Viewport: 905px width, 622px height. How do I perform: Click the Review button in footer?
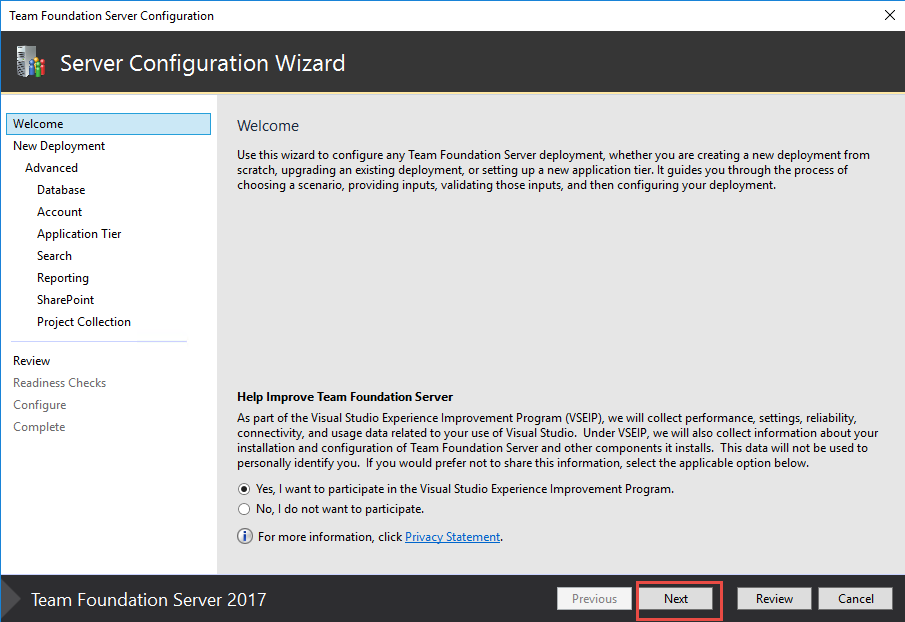[x=774, y=599]
